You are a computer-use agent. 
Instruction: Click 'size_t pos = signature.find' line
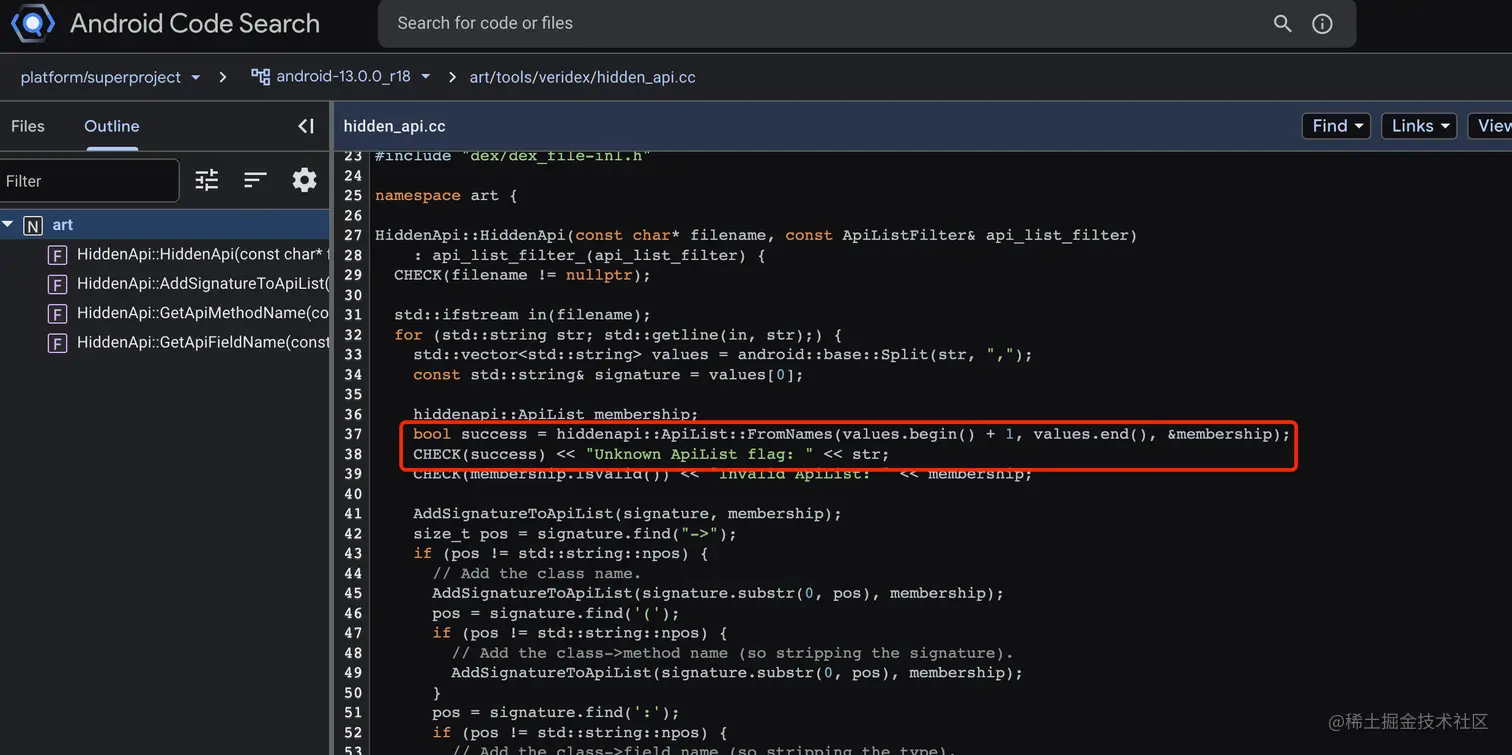tap(575, 533)
